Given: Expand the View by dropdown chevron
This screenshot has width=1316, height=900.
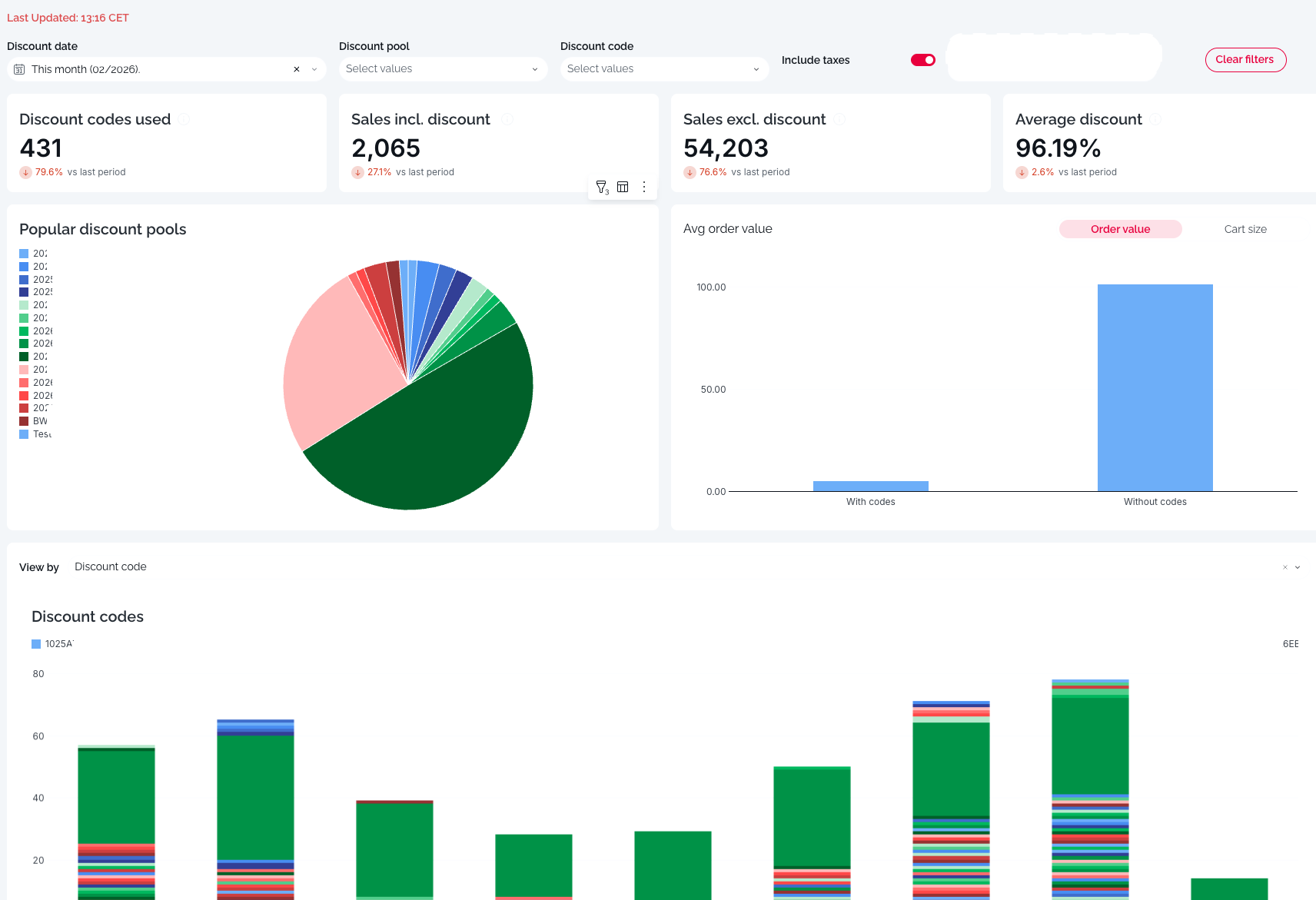Looking at the screenshot, I should tap(1298, 567).
